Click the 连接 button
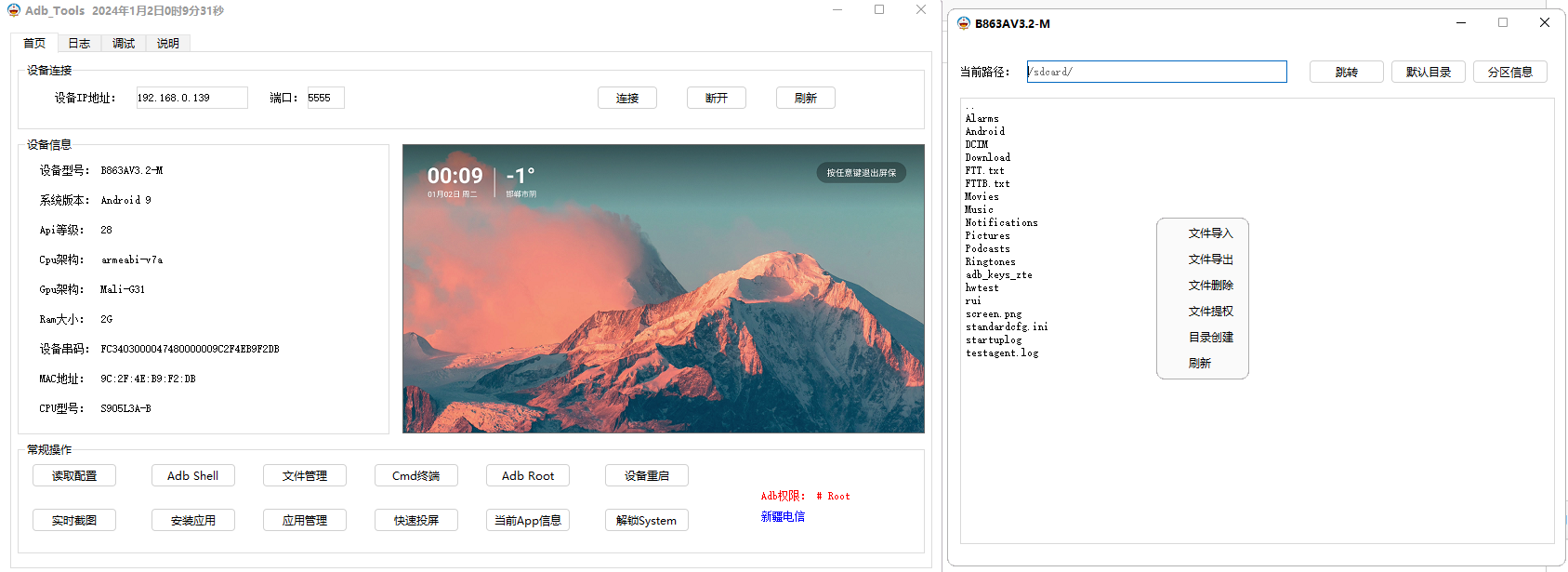Screen dimensions: 1568x572 [627, 98]
